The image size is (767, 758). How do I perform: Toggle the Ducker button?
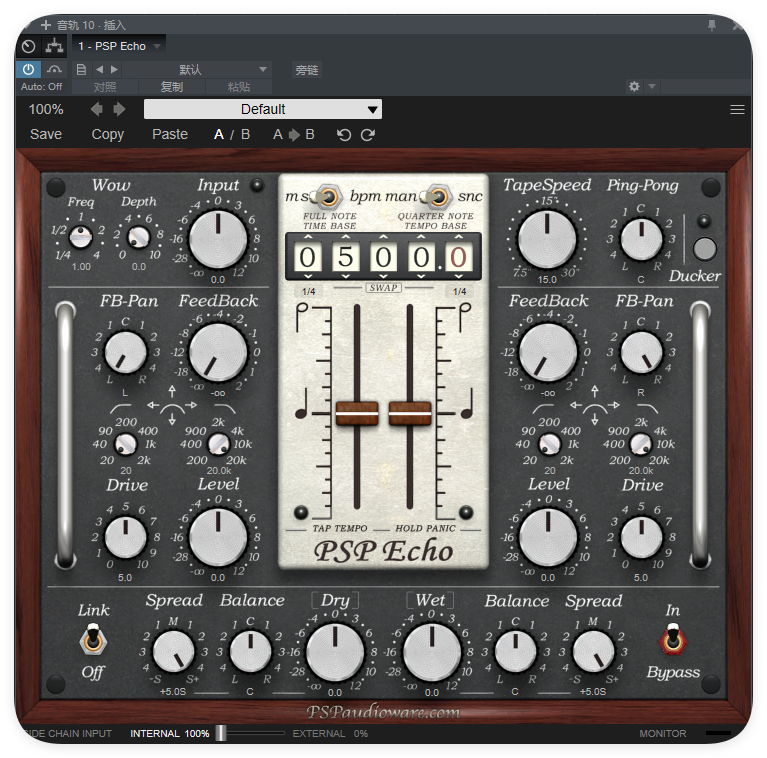[x=704, y=248]
